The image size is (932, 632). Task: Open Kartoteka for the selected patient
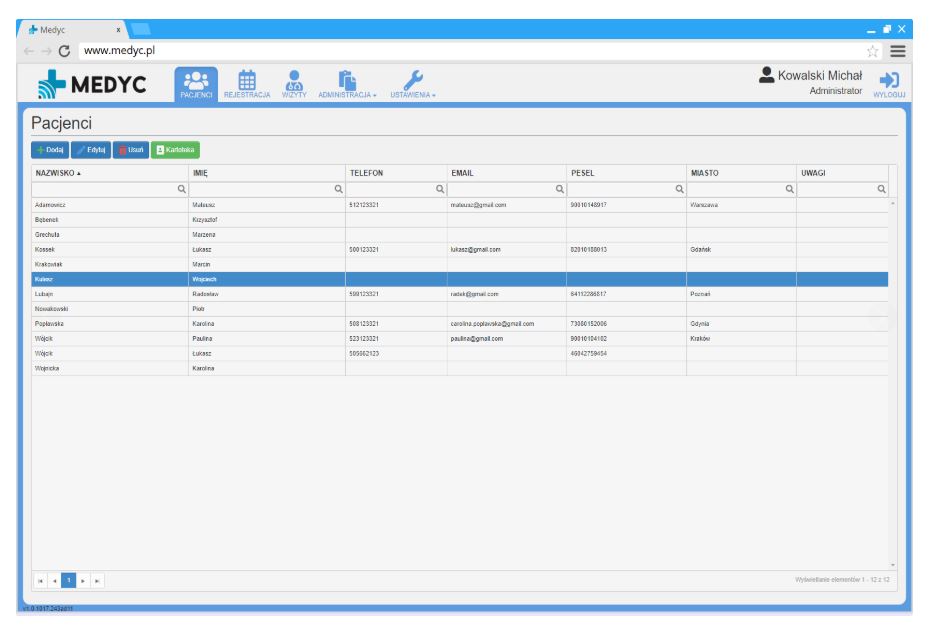coord(175,150)
